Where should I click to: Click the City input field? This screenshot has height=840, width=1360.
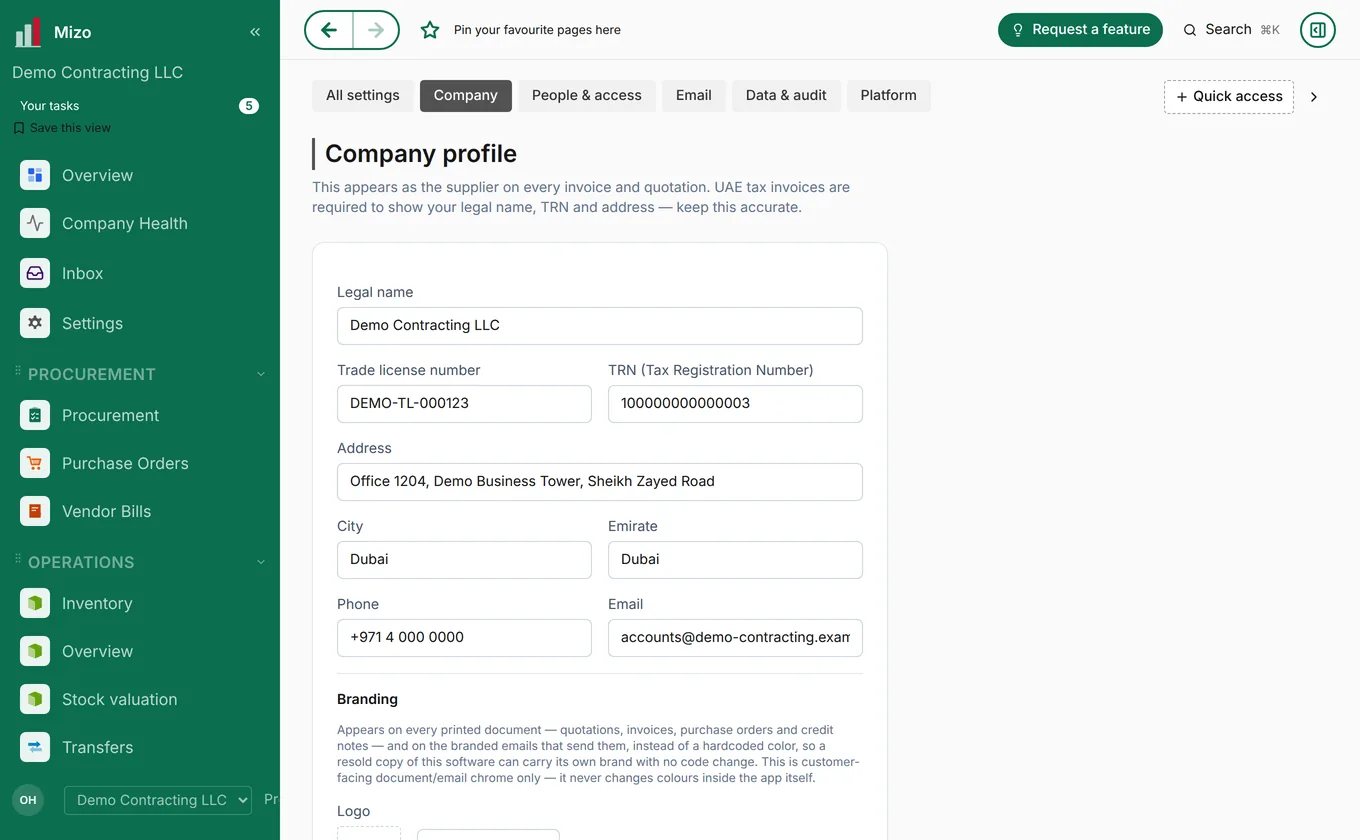(464, 560)
